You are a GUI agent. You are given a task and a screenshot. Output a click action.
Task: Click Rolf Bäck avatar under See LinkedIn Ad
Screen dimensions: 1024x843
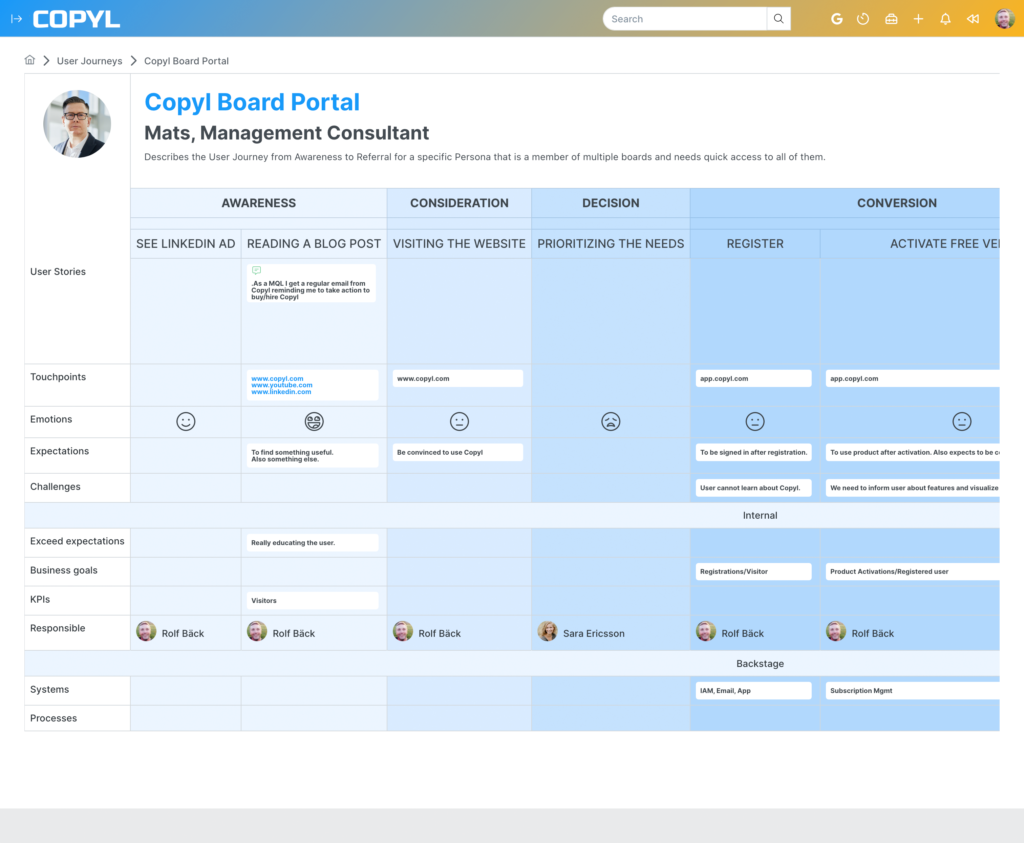[x=146, y=631]
